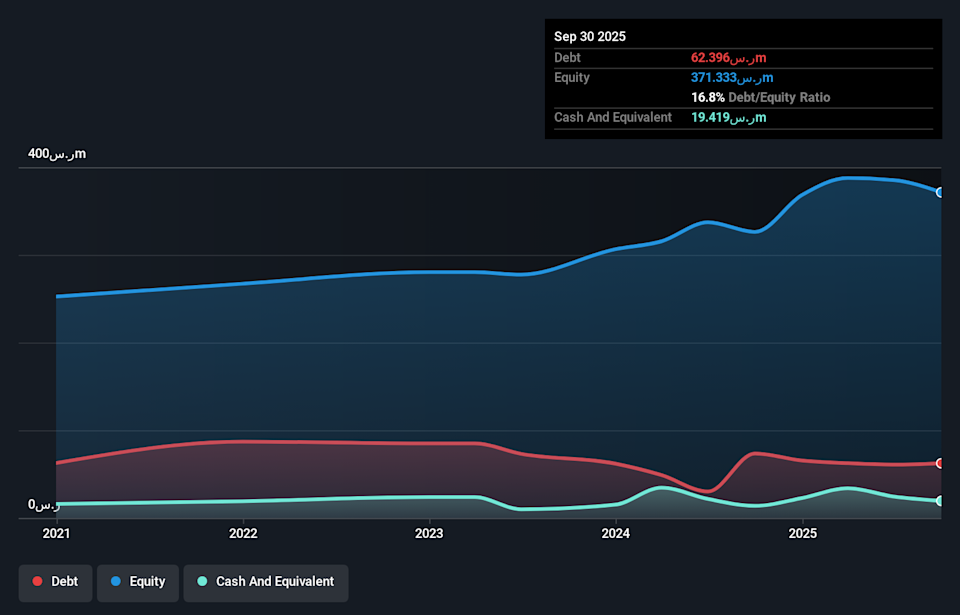Toggle the Equity legend series
Image resolution: width=960 pixels, height=615 pixels.
[x=137, y=582]
